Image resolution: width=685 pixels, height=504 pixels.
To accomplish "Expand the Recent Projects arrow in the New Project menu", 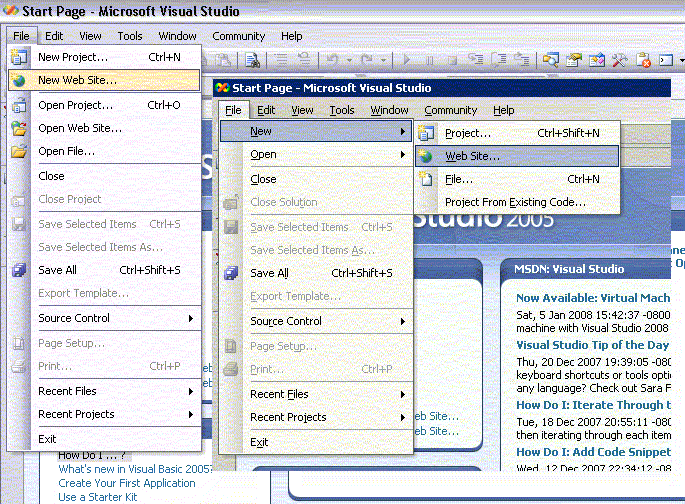I will [191, 414].
